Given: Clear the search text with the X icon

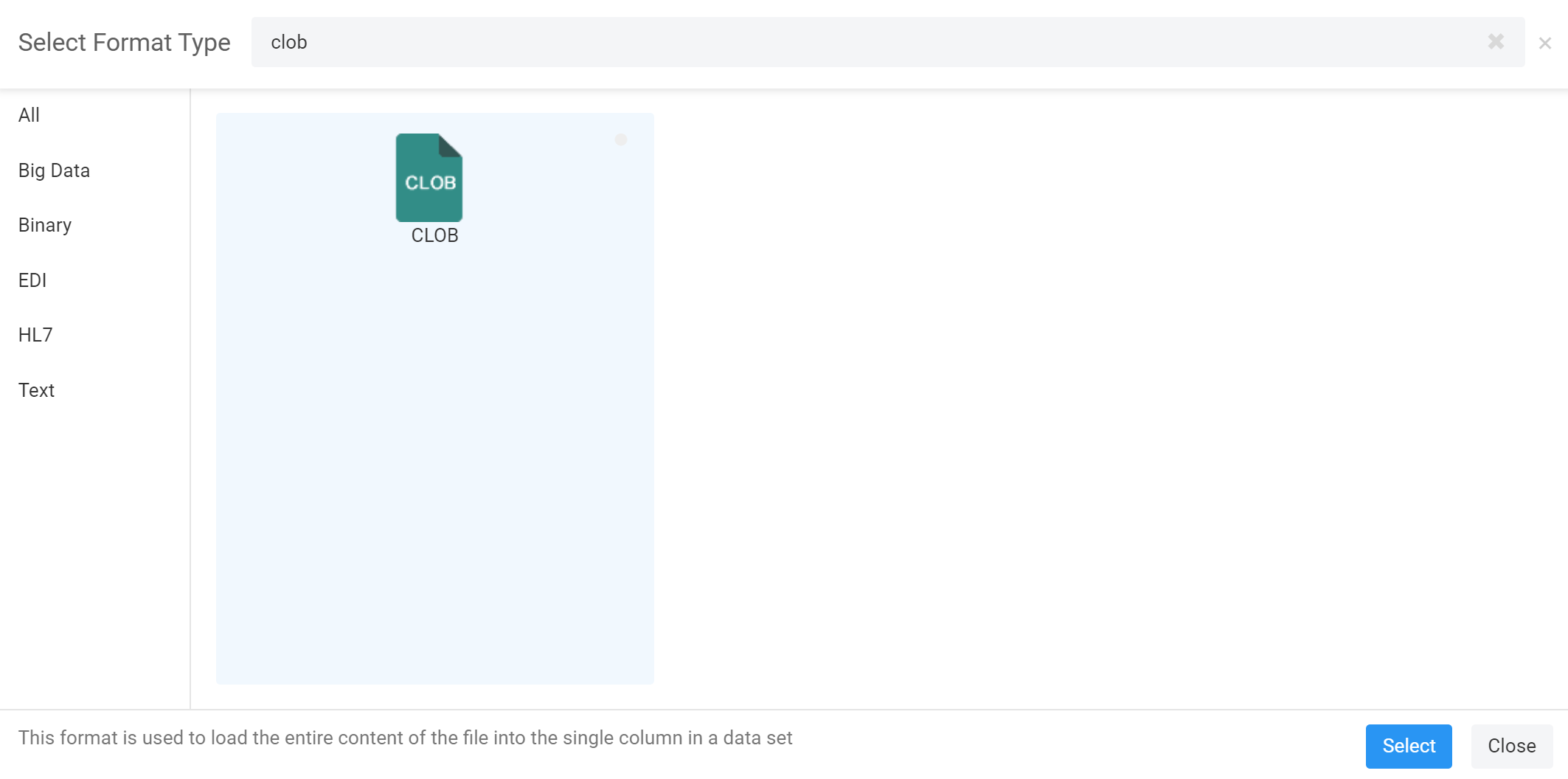Looking at the screenshot, I should pyautogui.click(x=1495, y=42).
